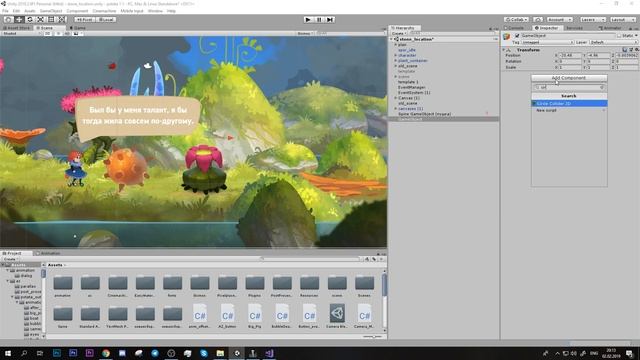Switch to the Animator tab
640x360 pixels.
[x=611, y=28]
